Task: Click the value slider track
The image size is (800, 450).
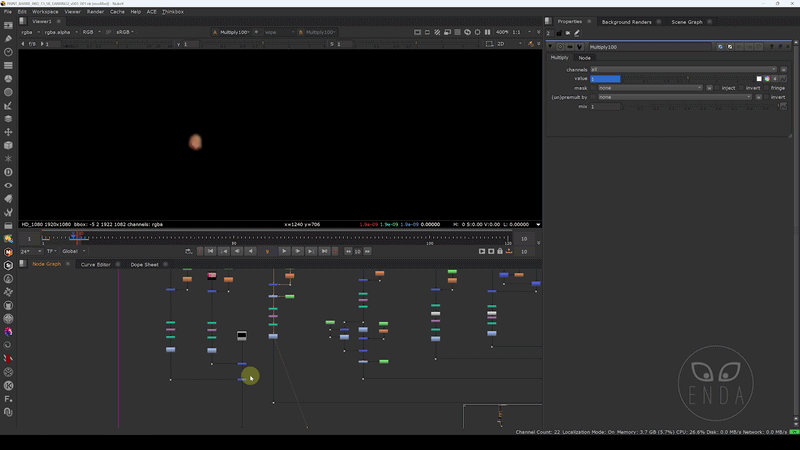Action: (687, 79)
